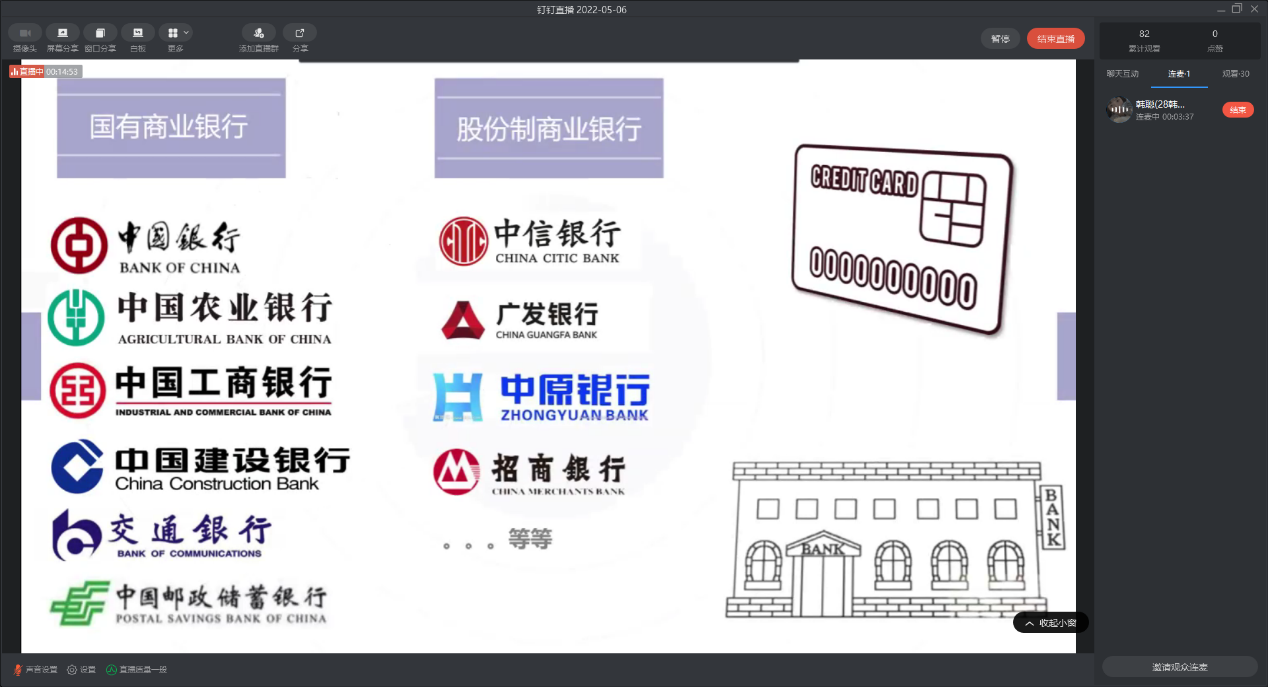Screen dimensions: 1268x687
Task: Open sound settings (声音设置)
Action: click(36, 669)
